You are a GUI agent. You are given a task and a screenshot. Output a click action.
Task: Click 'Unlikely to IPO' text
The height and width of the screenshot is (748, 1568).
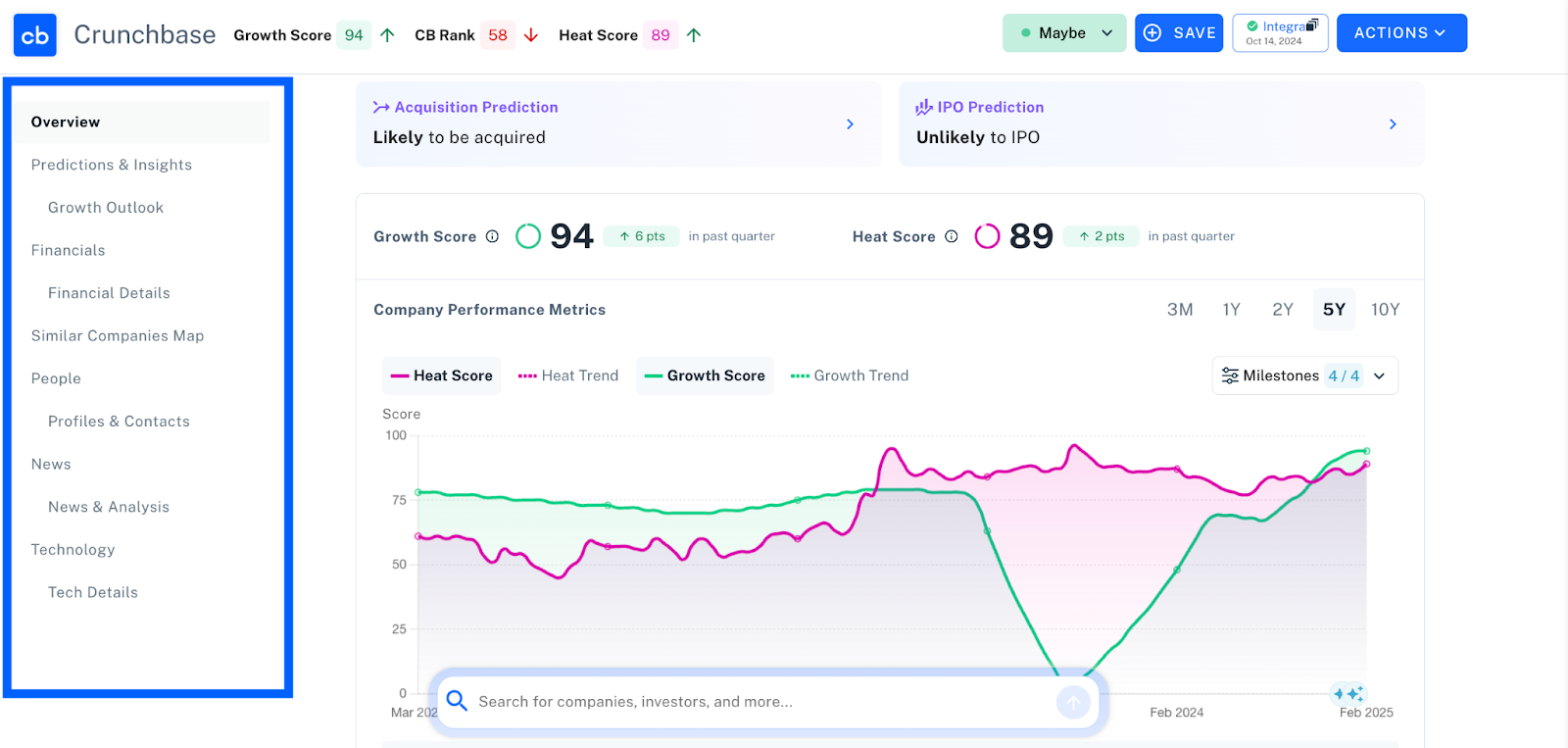pos(978,138)
